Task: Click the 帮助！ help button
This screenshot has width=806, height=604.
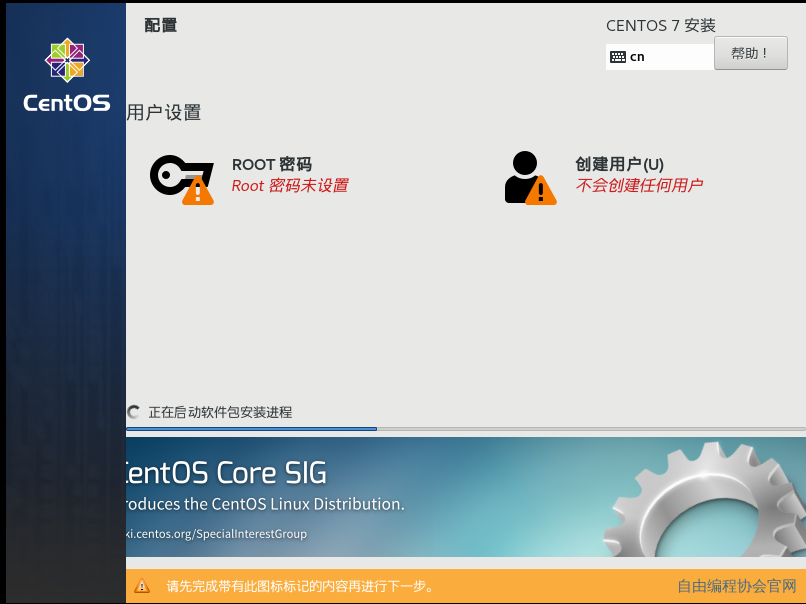Action: (x=750, y=53)
